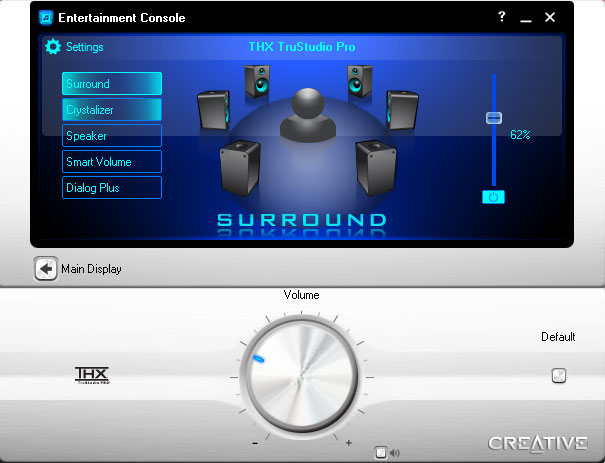Open the Surround settings tab

[x=111, y=84]
